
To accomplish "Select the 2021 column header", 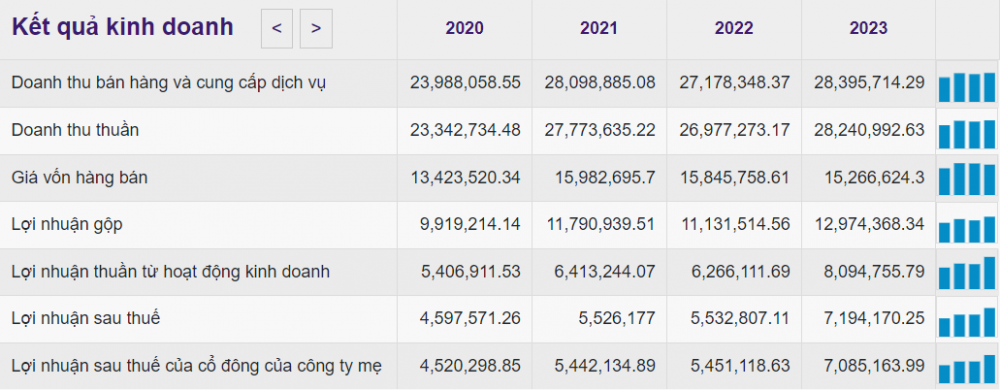I will 599,29.
